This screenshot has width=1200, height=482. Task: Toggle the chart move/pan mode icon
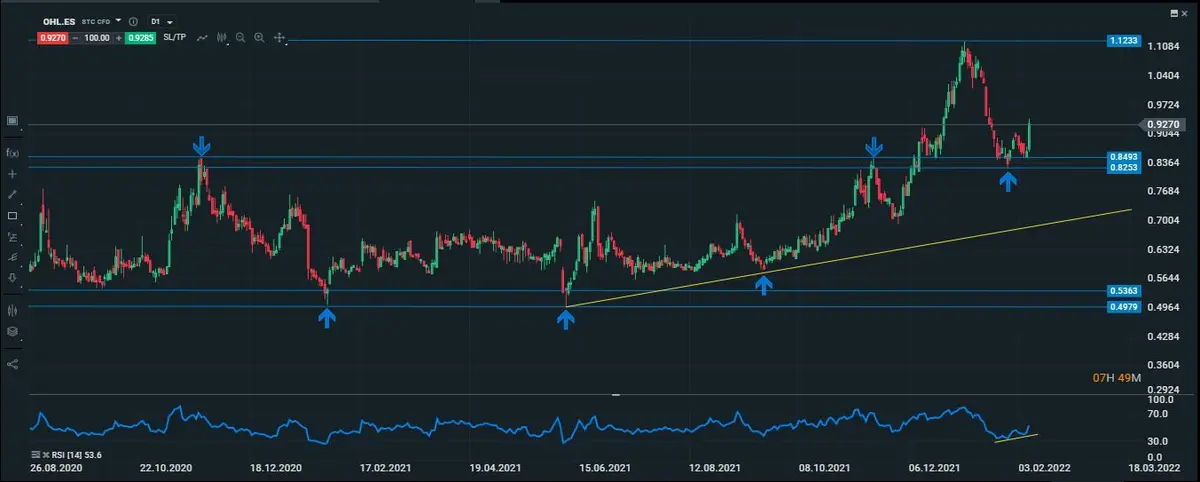pos(279,38)
